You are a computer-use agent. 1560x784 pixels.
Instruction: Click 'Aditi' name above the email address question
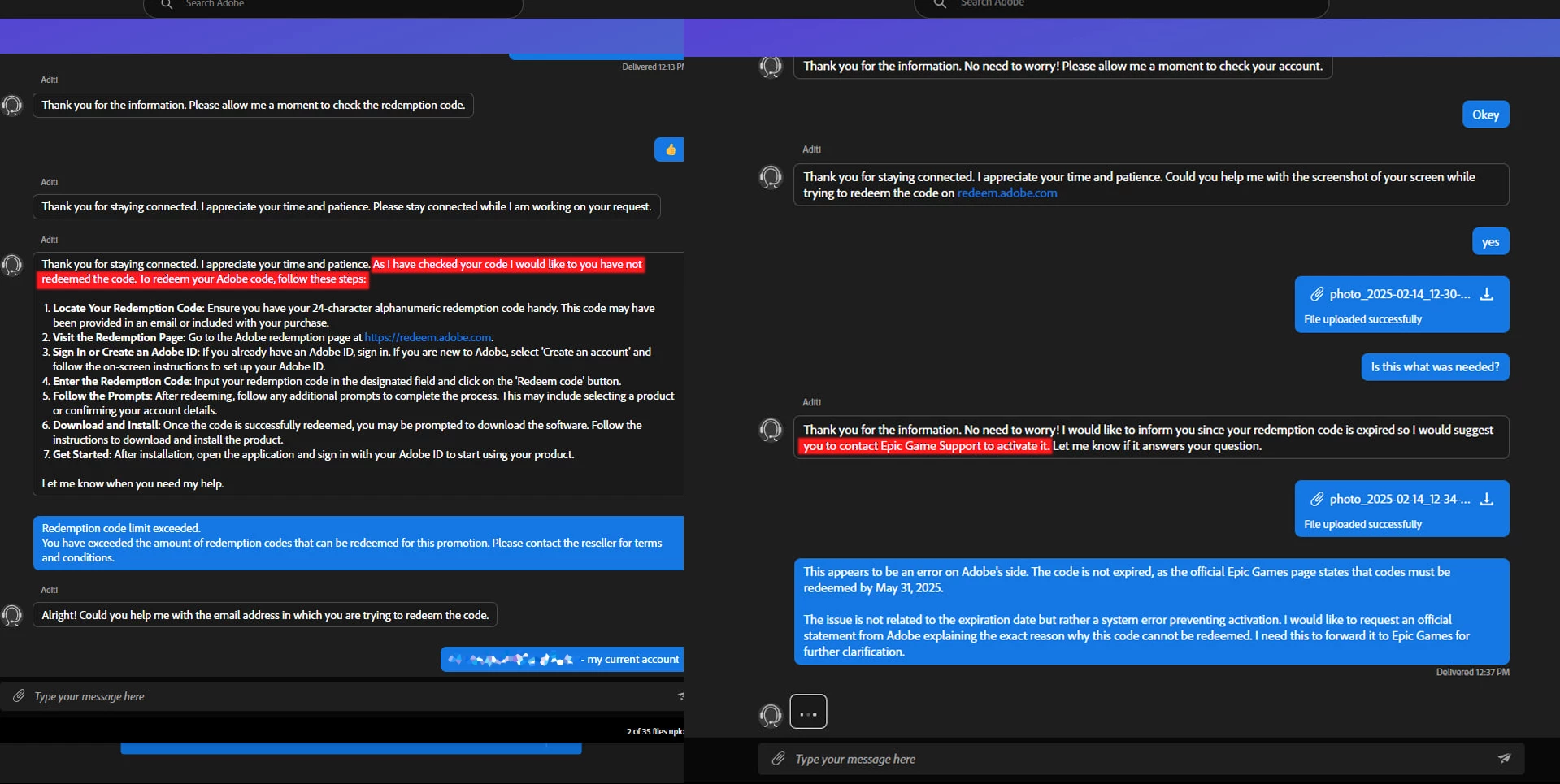click(50, 590)
